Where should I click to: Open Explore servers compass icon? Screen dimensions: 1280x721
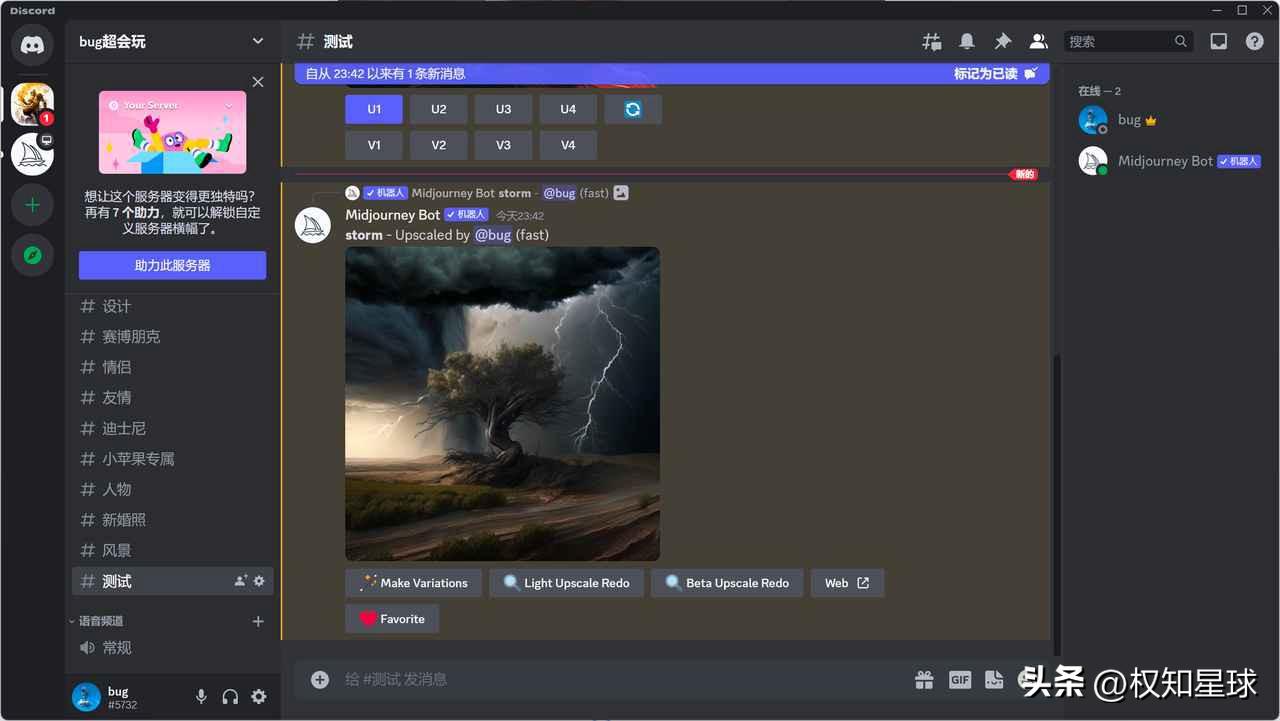32,256
